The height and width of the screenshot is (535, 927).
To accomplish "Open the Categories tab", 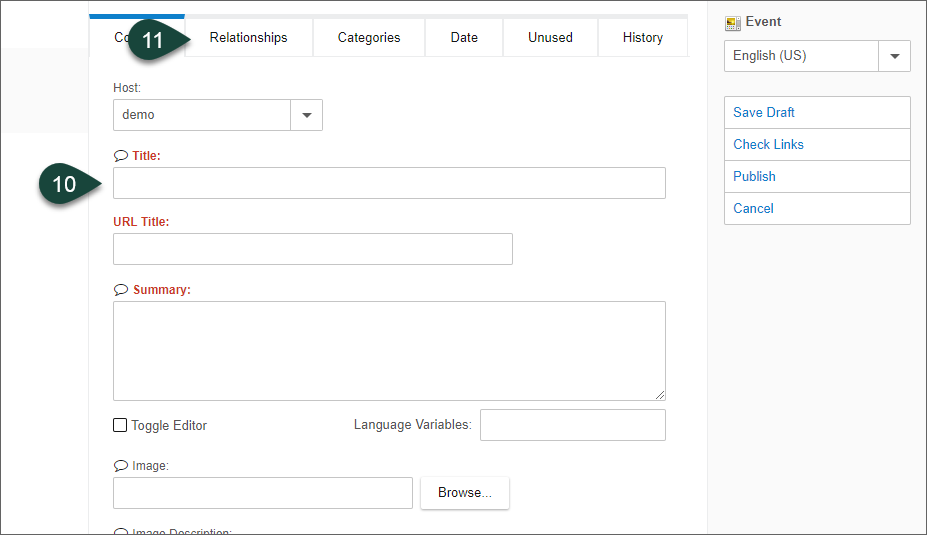I will tap(369, 38).
